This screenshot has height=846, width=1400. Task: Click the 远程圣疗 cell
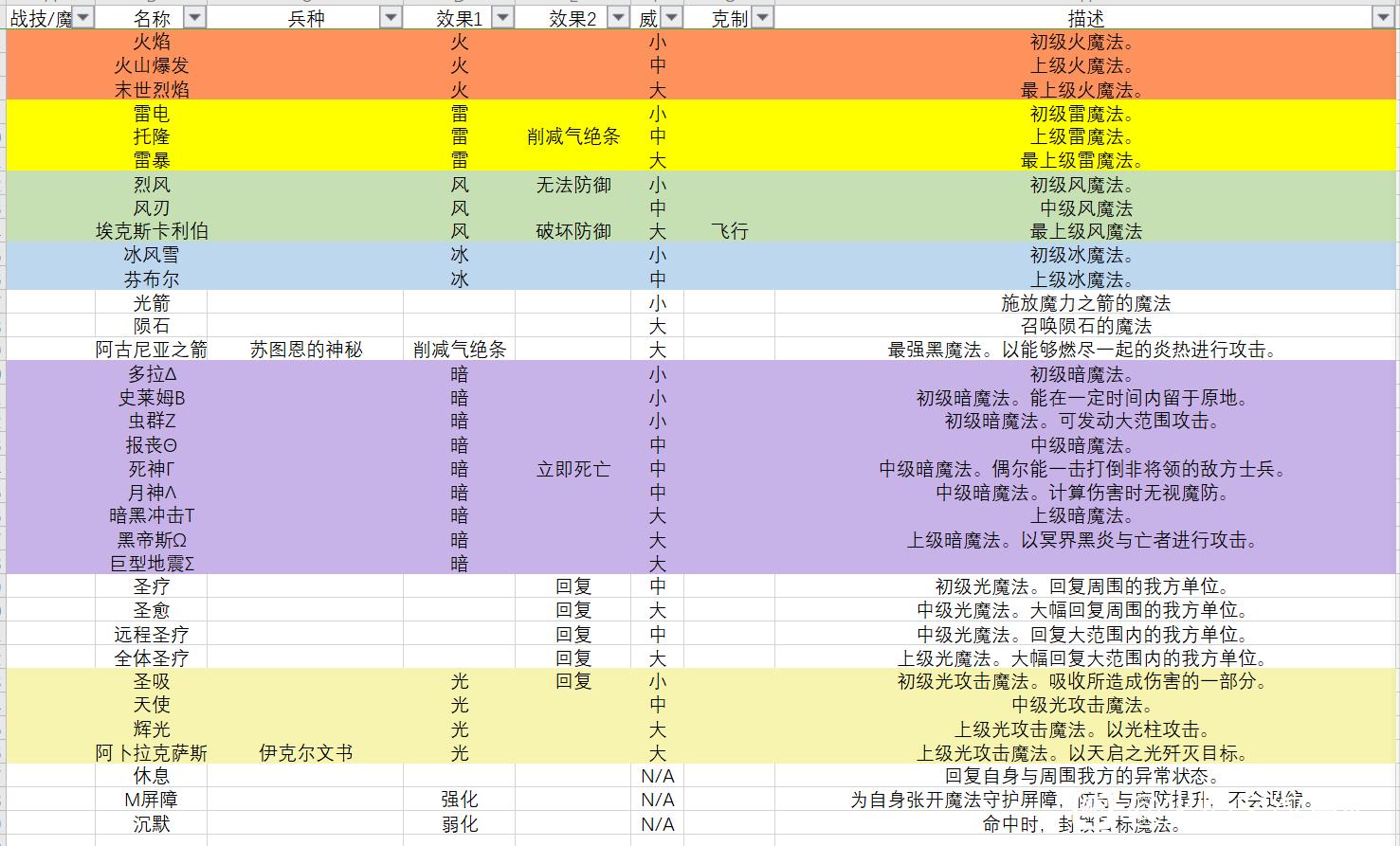[x=152, y=635]
